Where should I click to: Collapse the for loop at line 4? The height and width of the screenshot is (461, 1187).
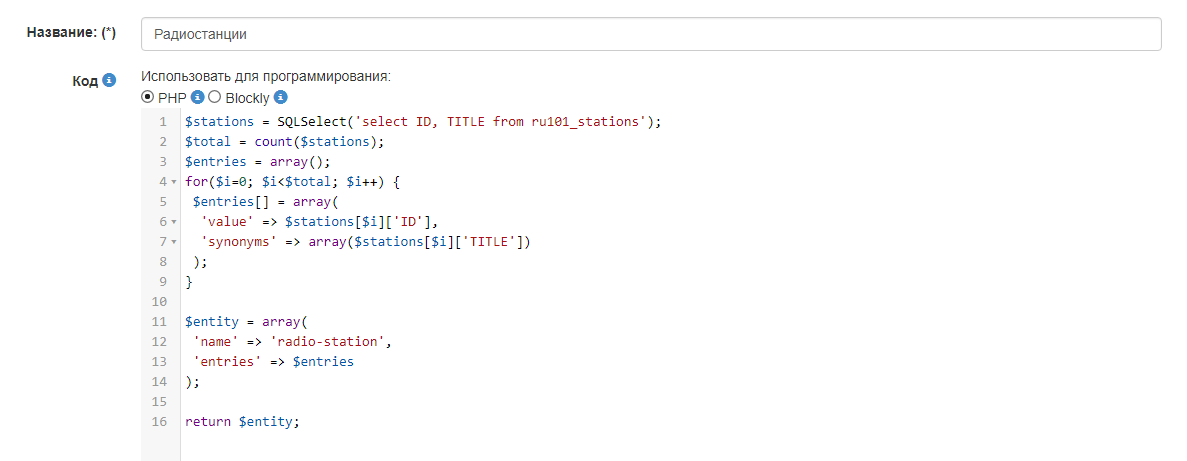(172, 182)
